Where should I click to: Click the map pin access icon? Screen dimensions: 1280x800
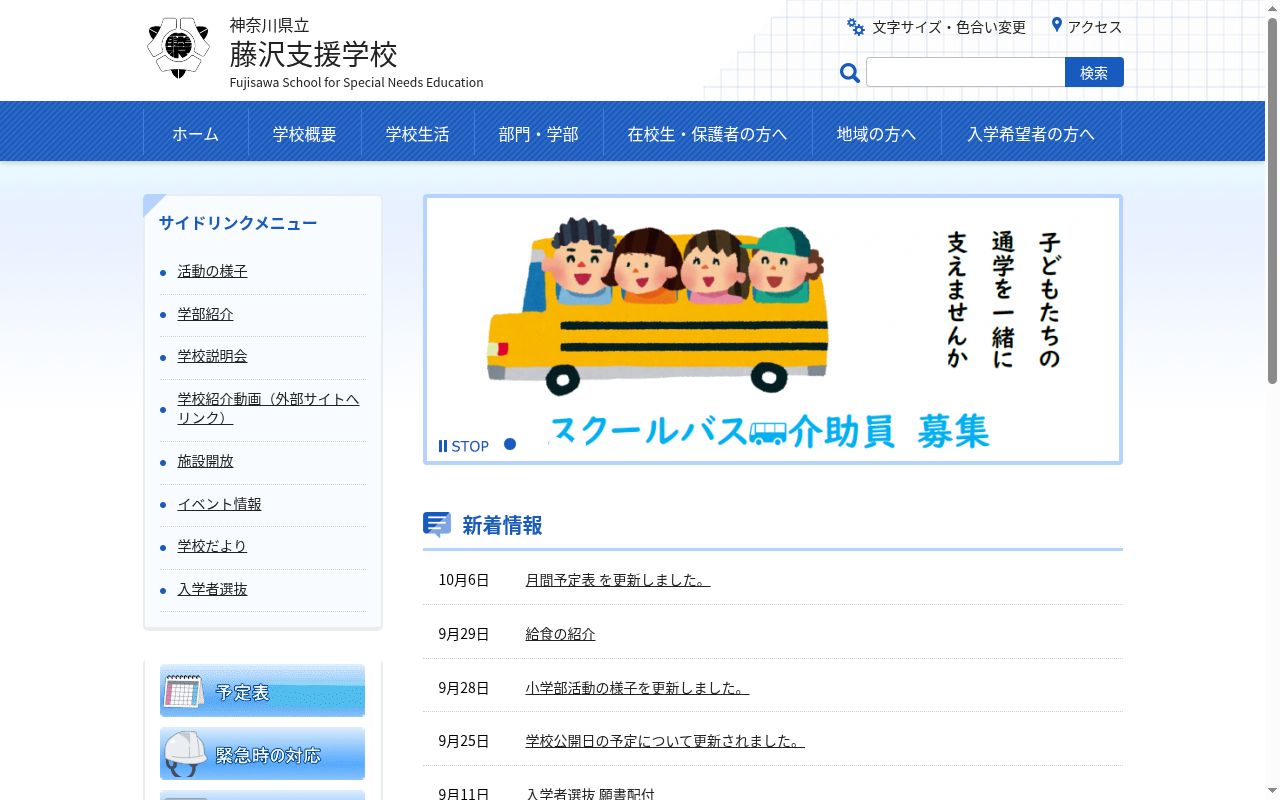(1057, 26)
